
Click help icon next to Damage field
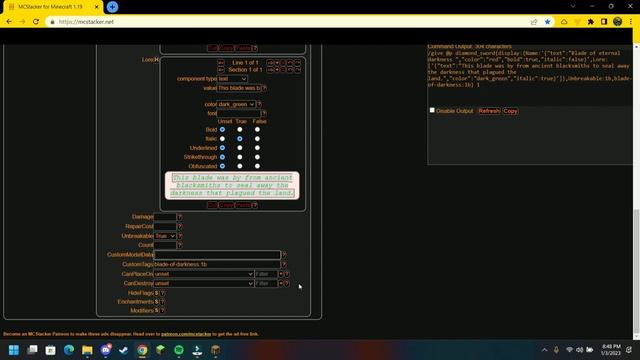point(180,217)
